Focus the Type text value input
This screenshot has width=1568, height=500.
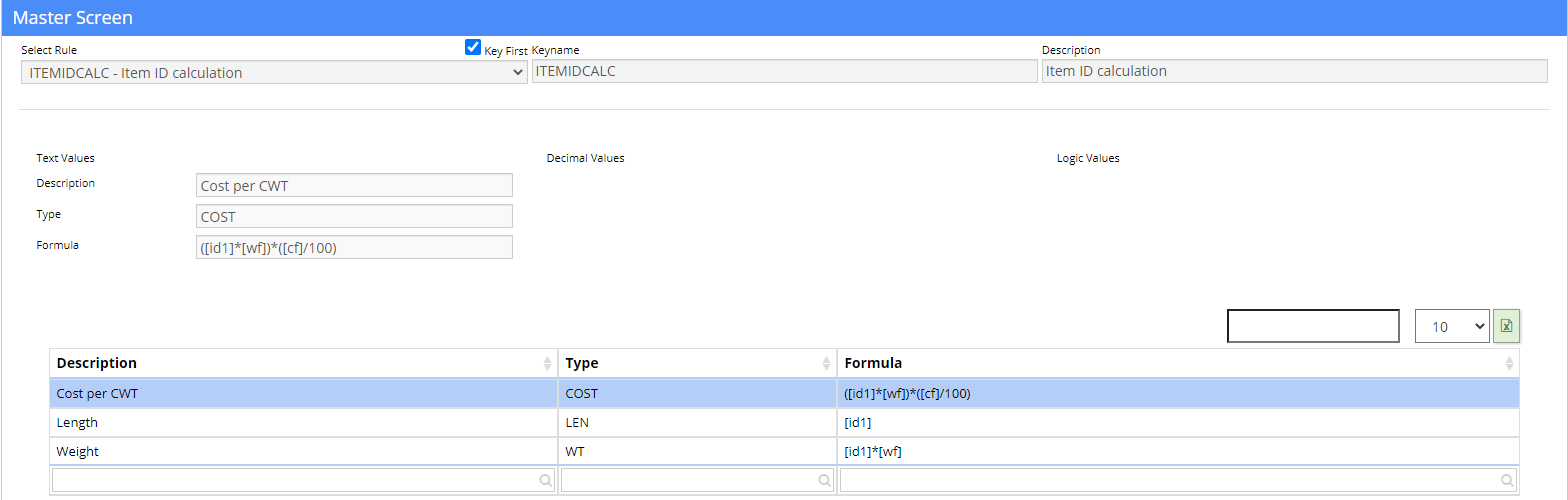(355, 217)
